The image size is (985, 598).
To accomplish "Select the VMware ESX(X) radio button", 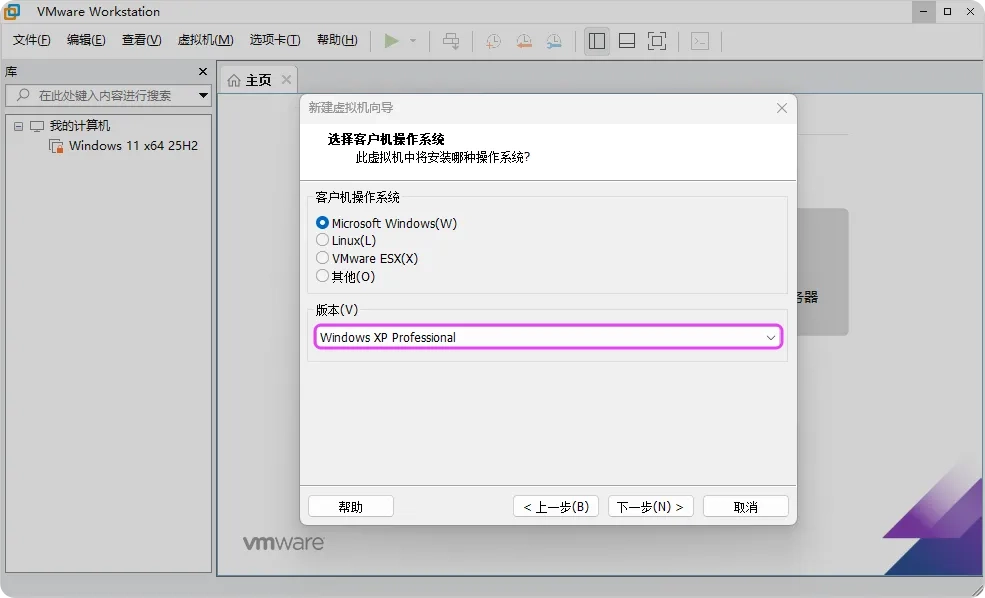I will click(322, 258).
